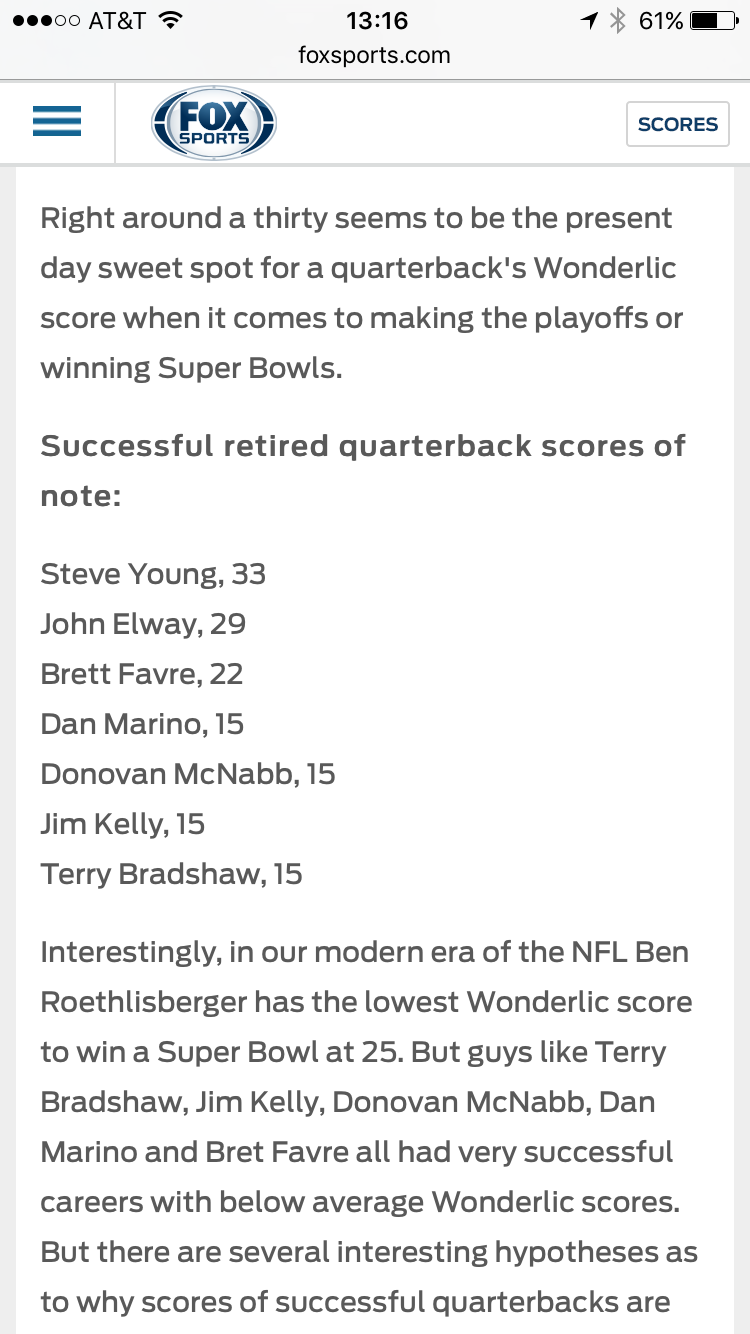Tap the 'Terry Bradshaw, 15' line
The image size is (750, 1334).
pyautogui.click(x=171, y=874)
